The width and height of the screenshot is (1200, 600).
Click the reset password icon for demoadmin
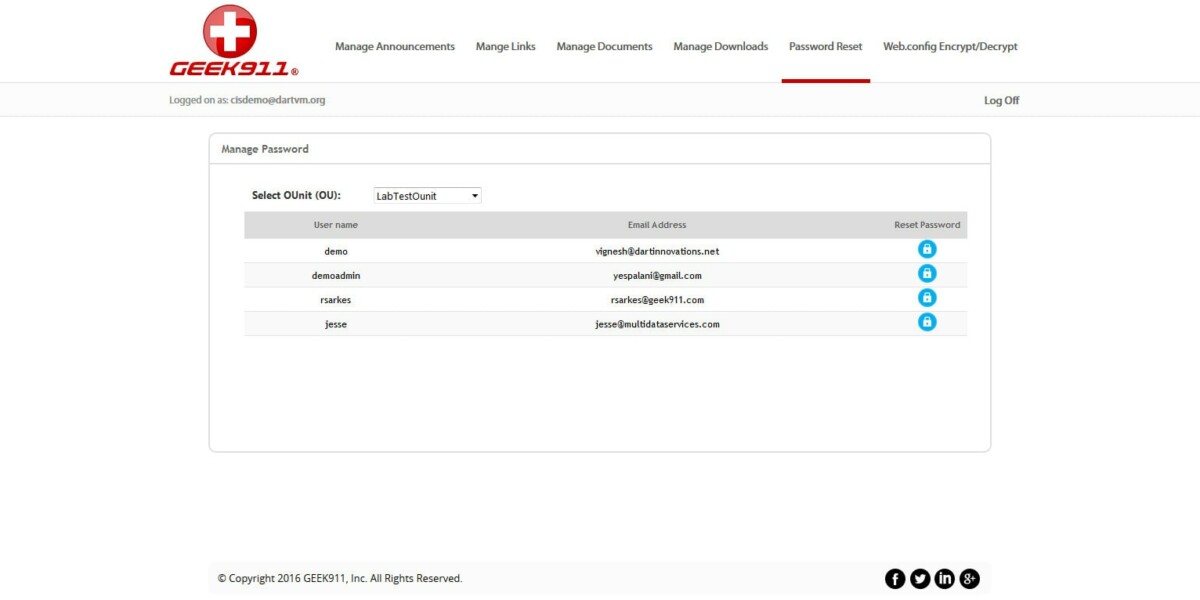(x=926, y=273)
